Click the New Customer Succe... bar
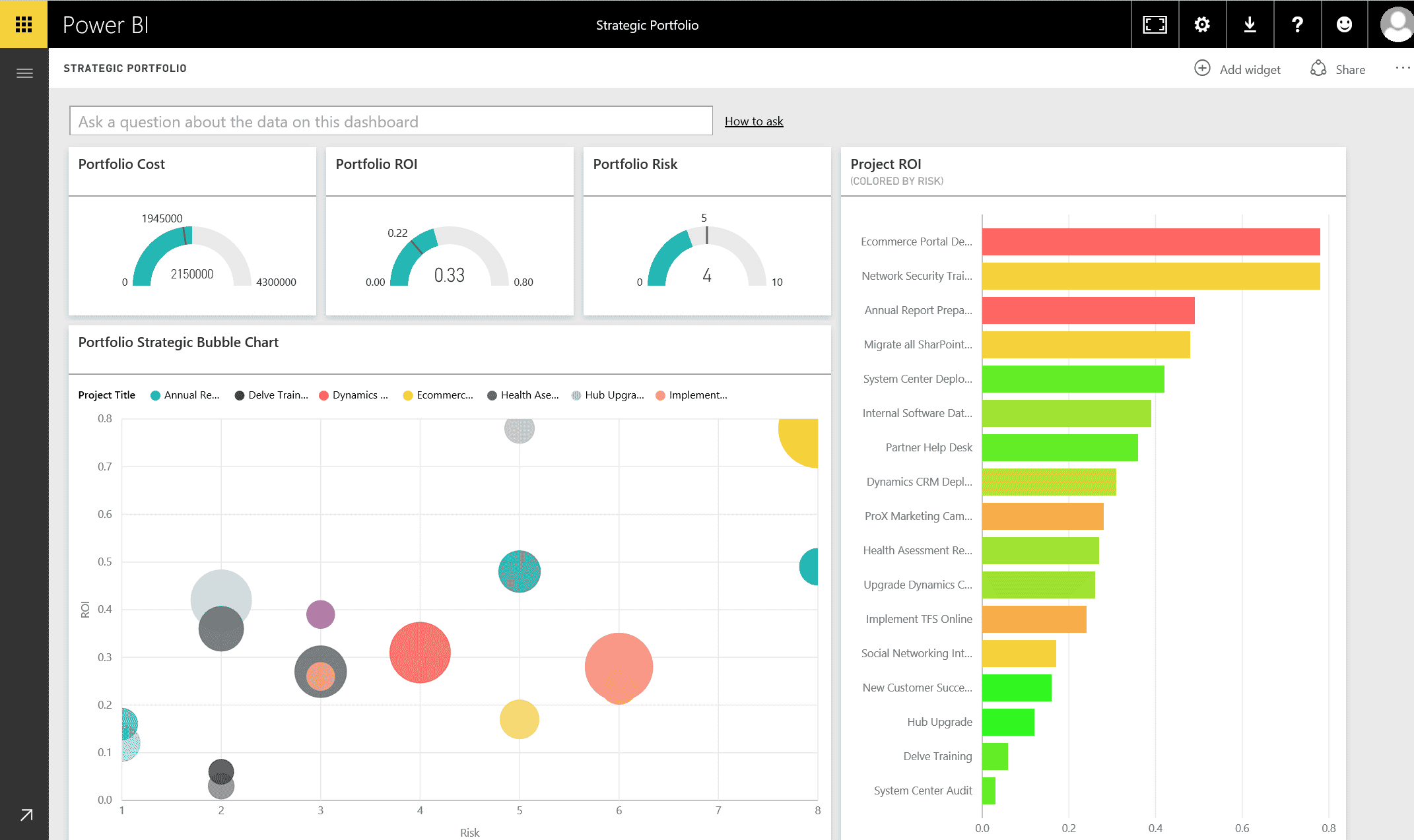The height and width of the screenshot is (840, 1414). [x=1017, y=688]
